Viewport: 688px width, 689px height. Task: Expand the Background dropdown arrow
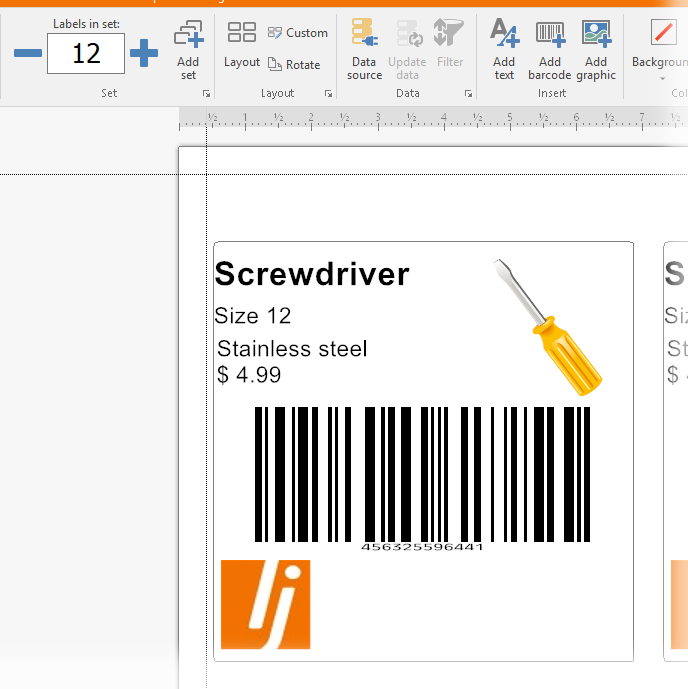(x=662, y=79)
